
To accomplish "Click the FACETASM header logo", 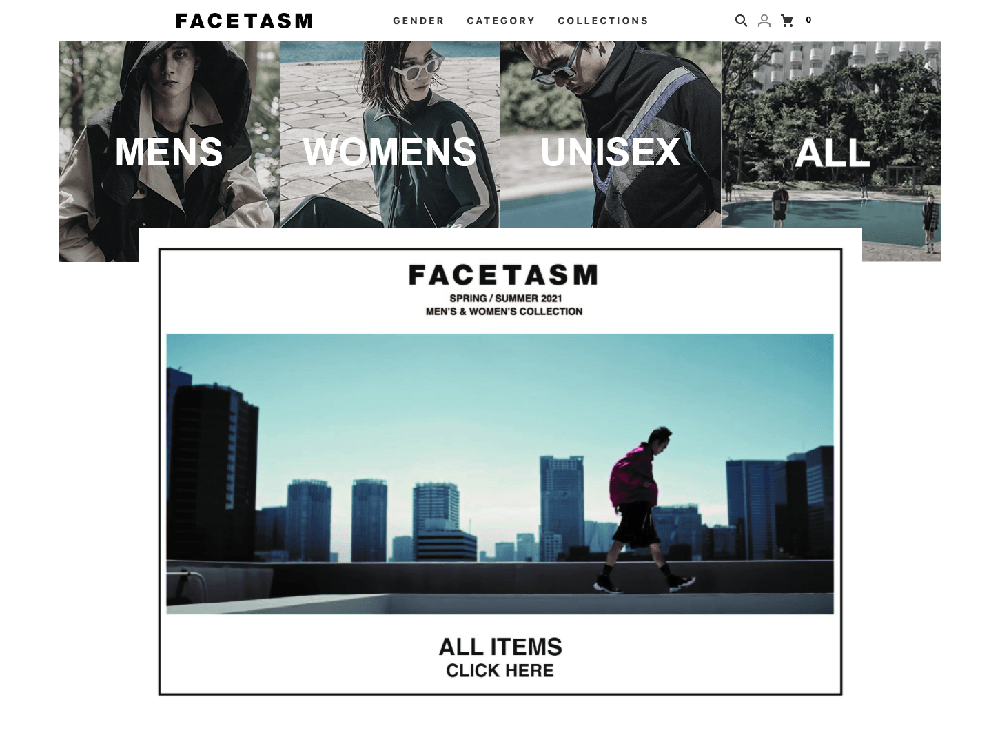I will (244, 21).
